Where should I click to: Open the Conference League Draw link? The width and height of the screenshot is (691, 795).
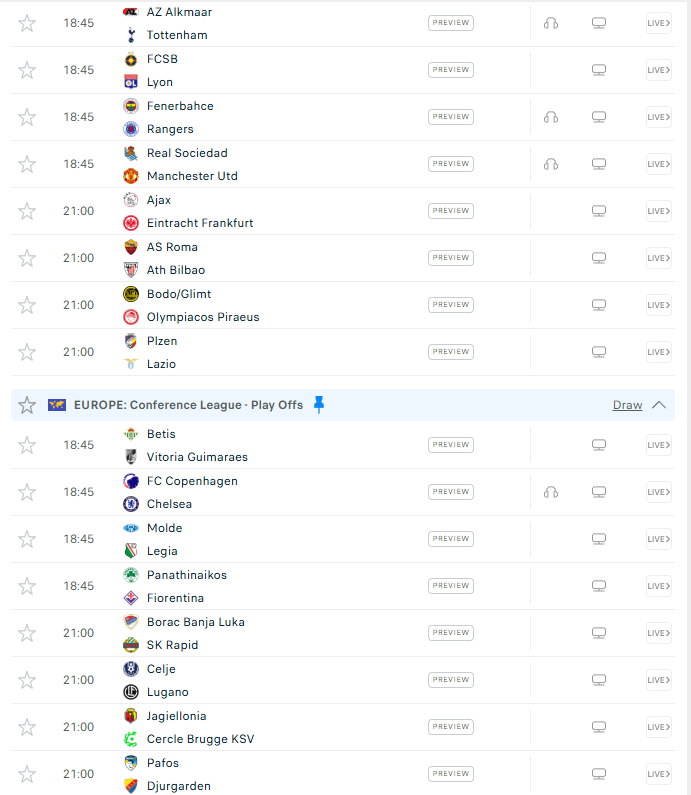pos(627,405)
